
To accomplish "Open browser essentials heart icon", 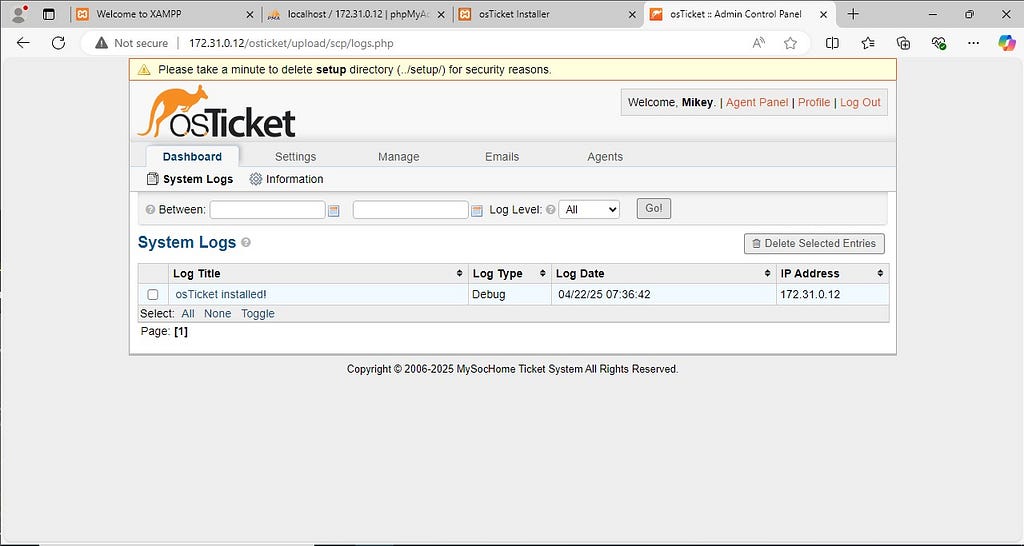I will point(938,43).
